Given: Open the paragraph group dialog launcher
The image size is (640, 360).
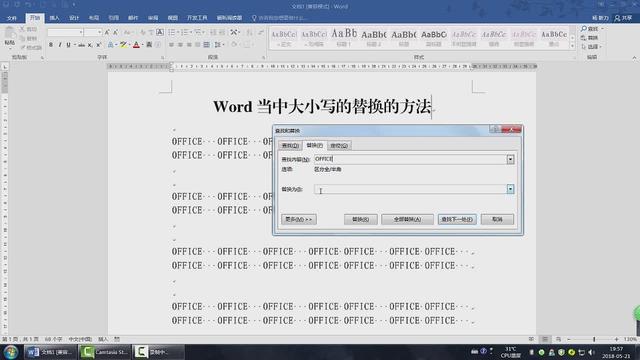Looking at the screenshot, I should (264, 58).
